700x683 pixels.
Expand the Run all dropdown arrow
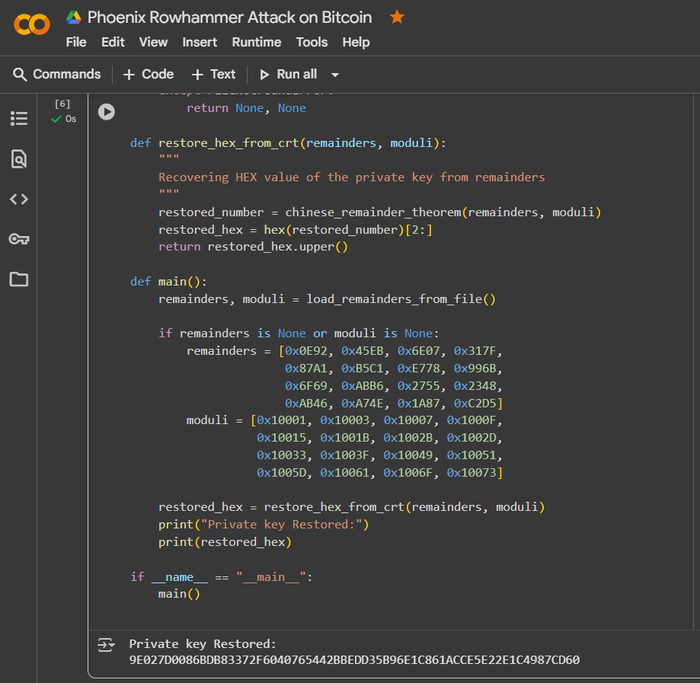click(335, 75)
